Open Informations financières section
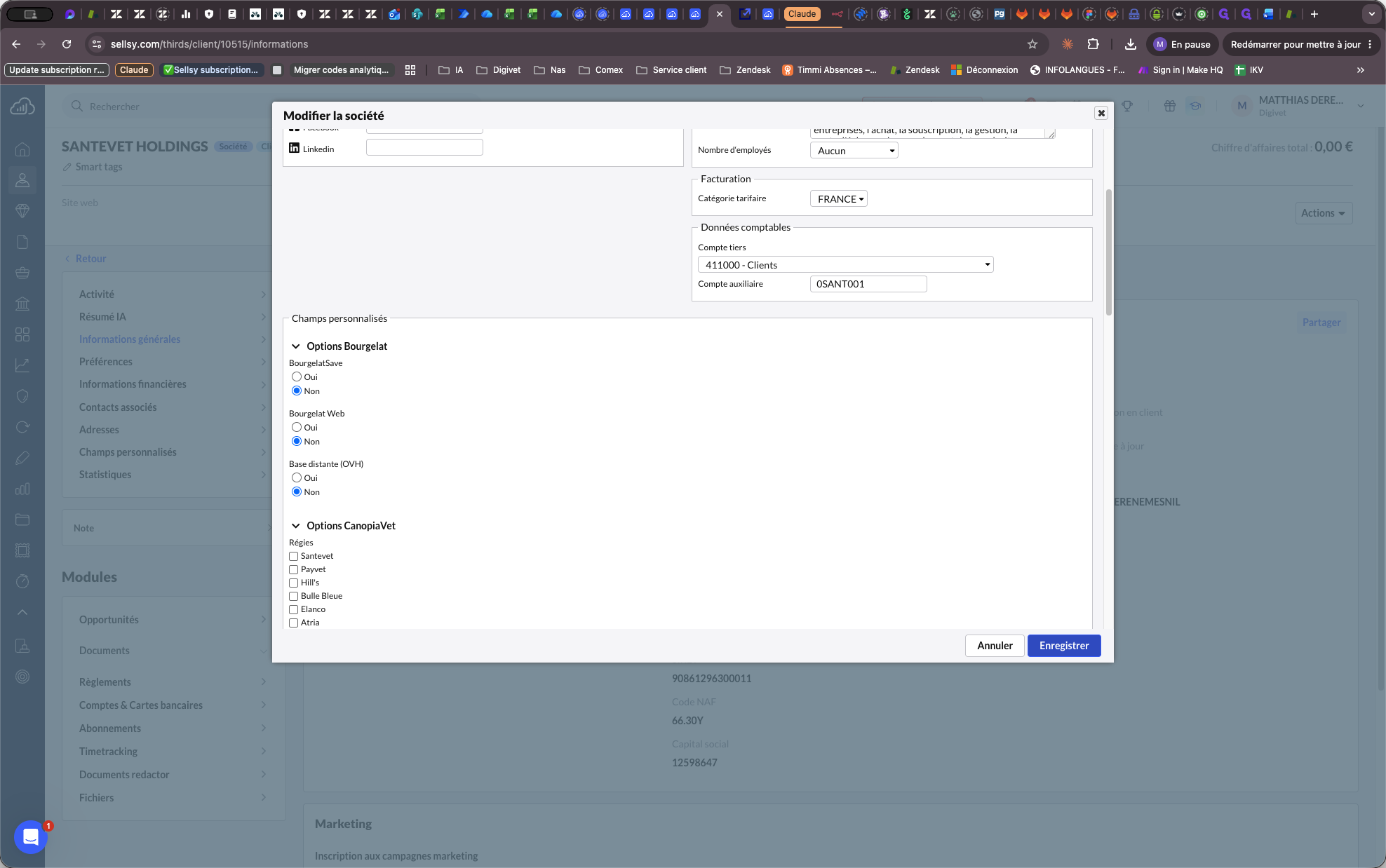 (173, 384)
